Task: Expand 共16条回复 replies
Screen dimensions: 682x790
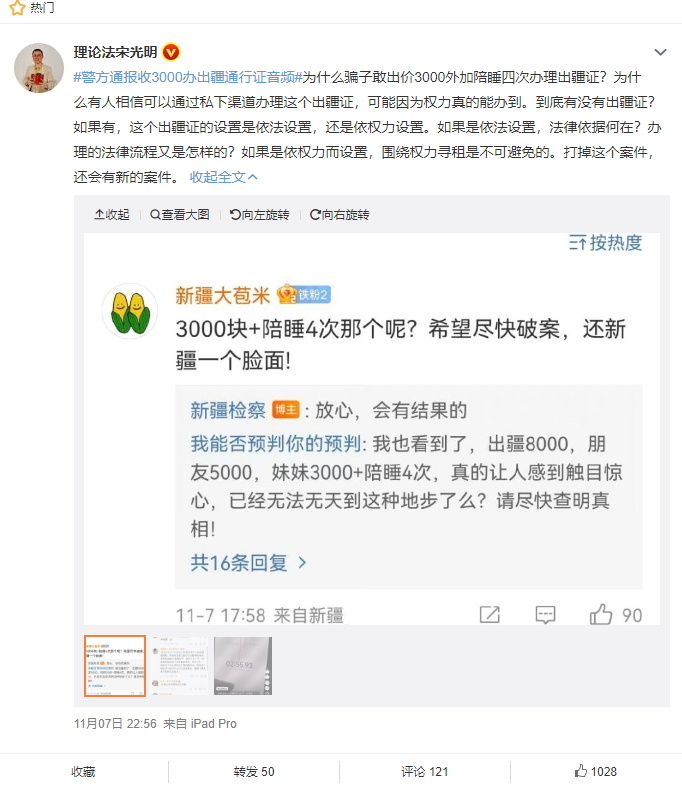Action: [248, 562]
